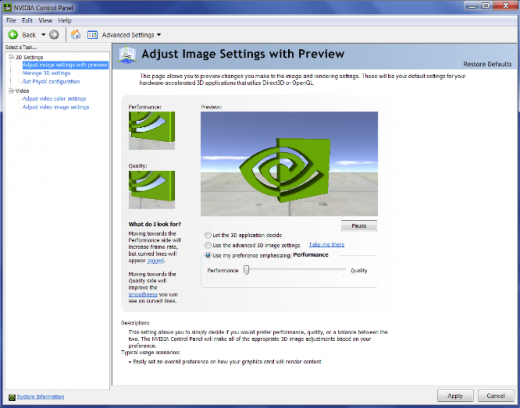520x408 pixels.
Task: Click the jagged help link
Action: click(155, 261)
